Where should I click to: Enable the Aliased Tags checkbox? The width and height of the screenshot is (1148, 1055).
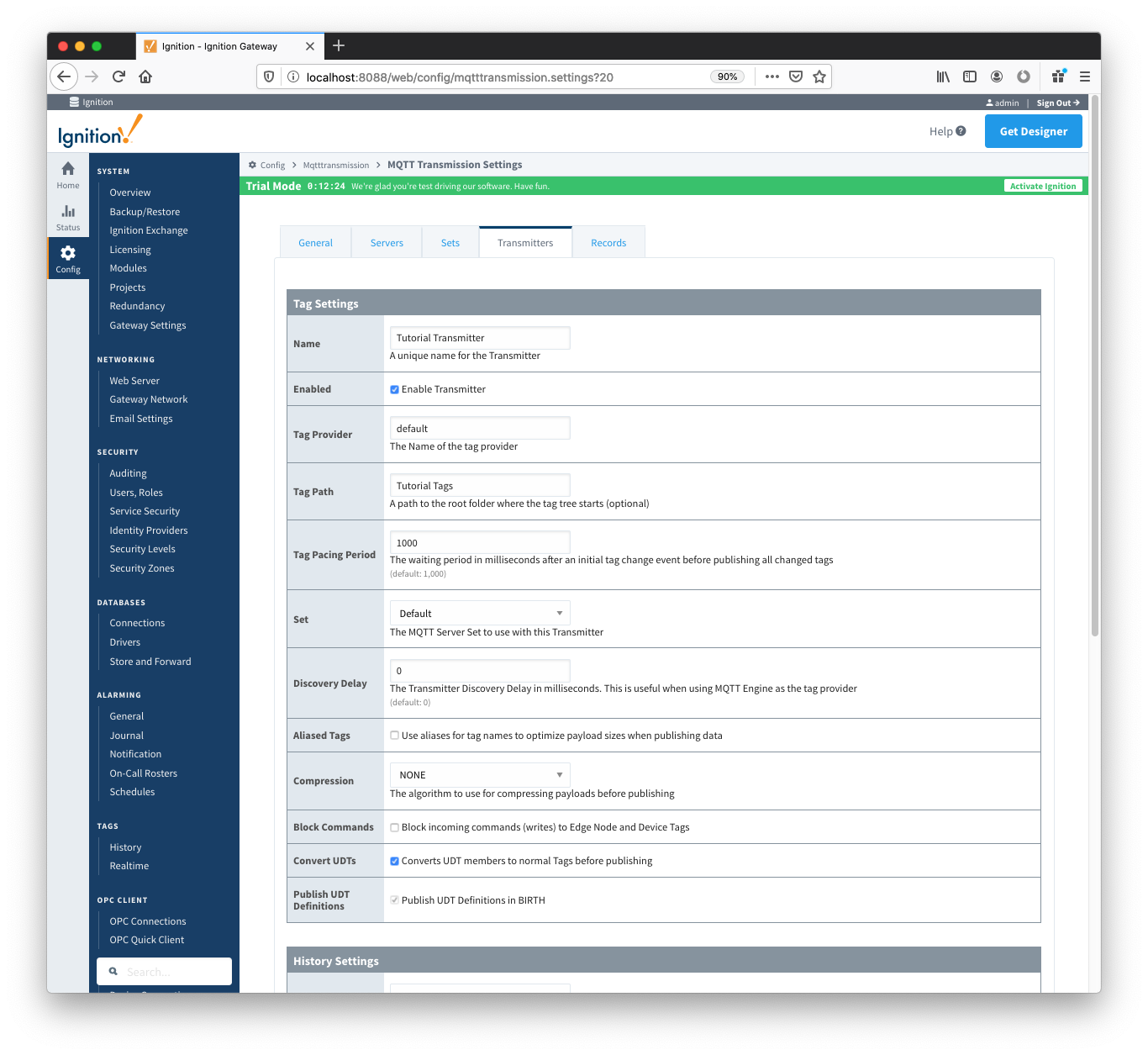tap(394, 735)
